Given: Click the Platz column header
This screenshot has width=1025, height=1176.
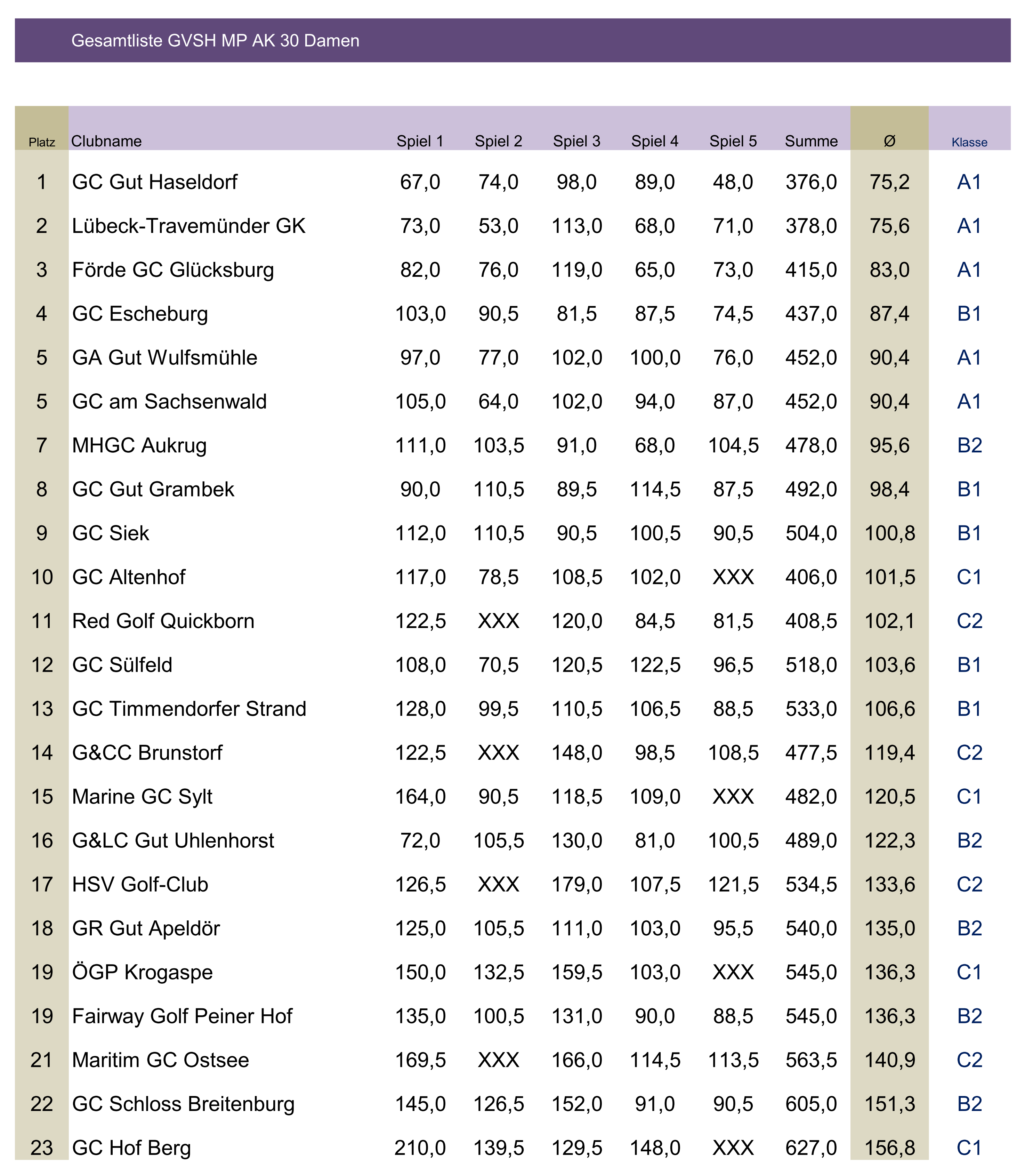Looking at the screenshot, I should 42,143.
